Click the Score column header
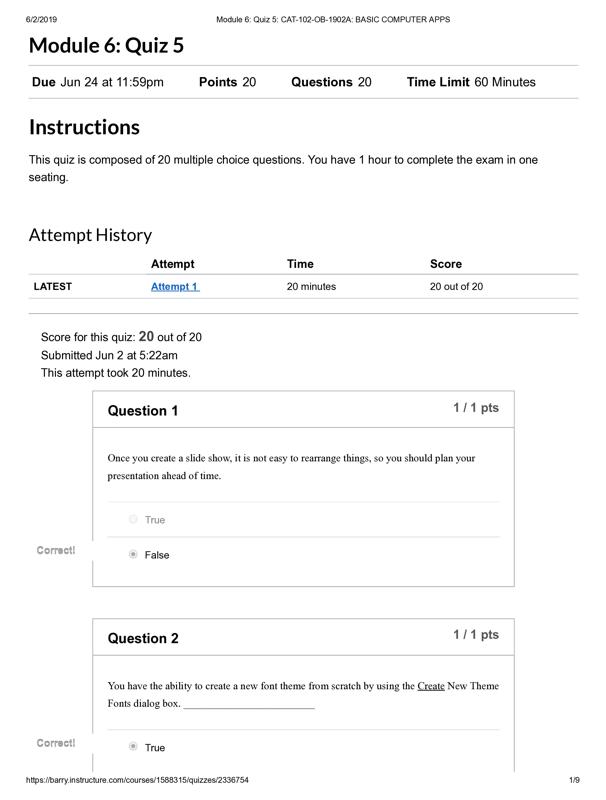The image size is (606, 800). point(446,264)
